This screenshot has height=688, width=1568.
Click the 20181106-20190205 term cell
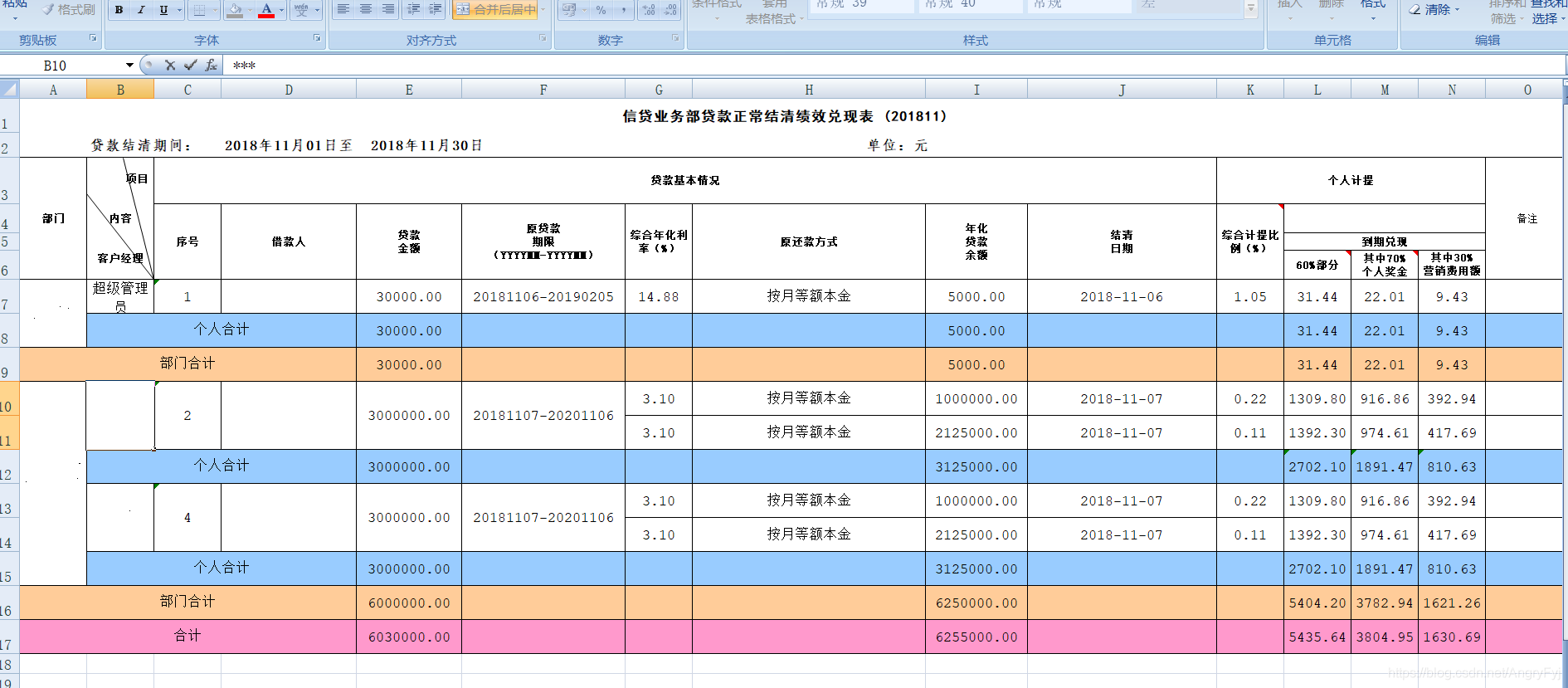click(543, 296)
